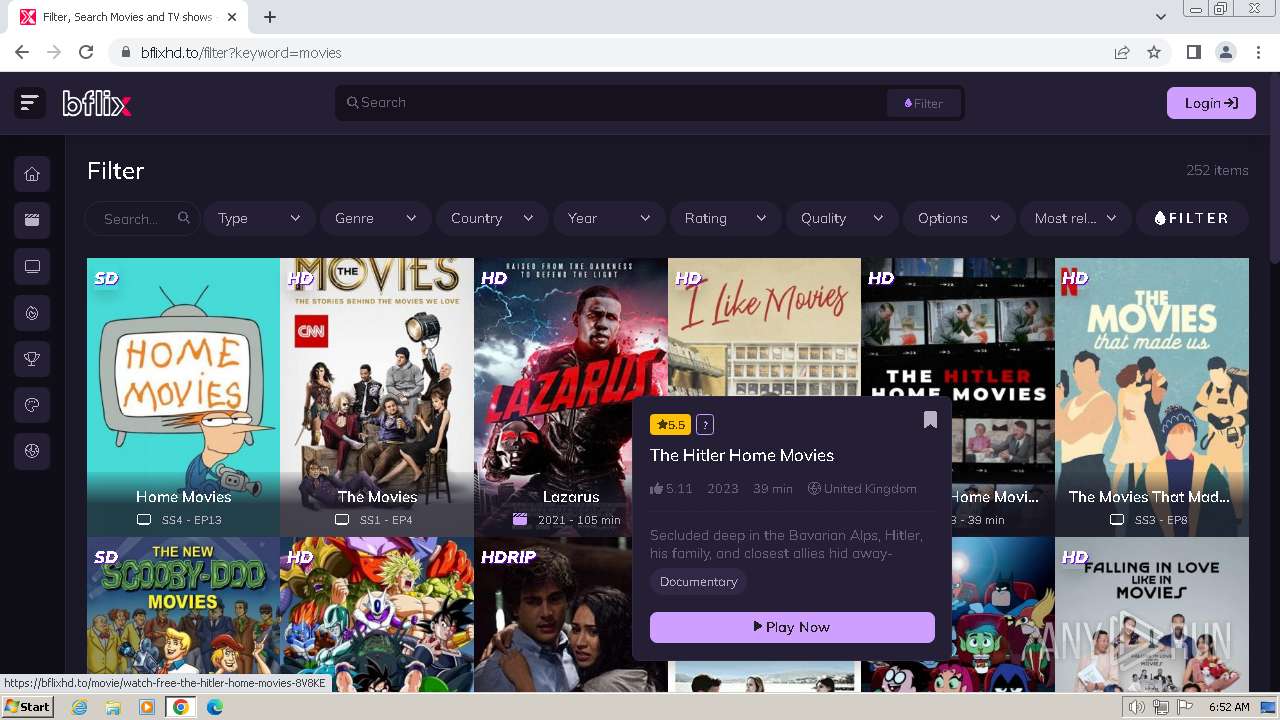Image resolution: width=1280 pixels, height=720 pixels.
Task: Open the trending flame icon in sidebar
Action: (32, 313)
